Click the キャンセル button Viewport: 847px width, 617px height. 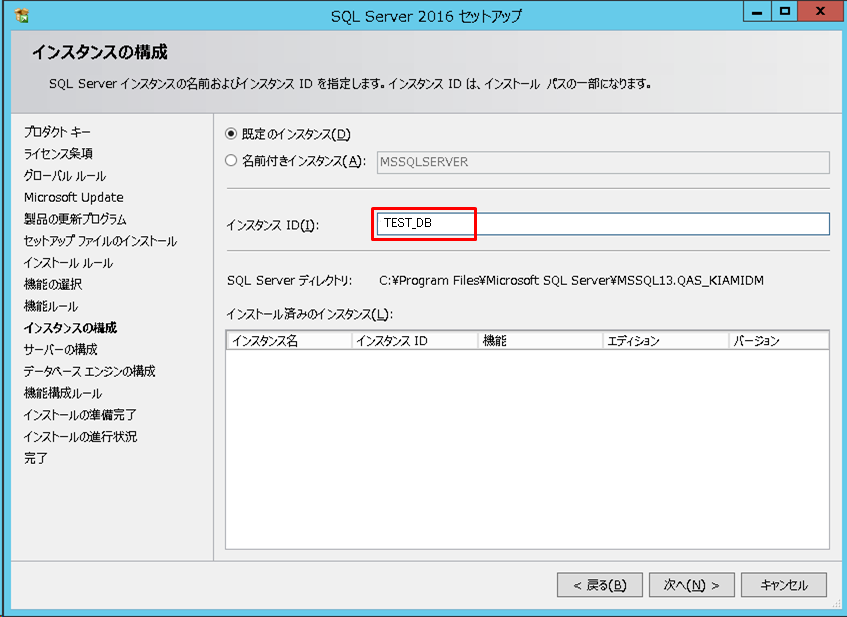pyautogui.click(x=784, y=585)
